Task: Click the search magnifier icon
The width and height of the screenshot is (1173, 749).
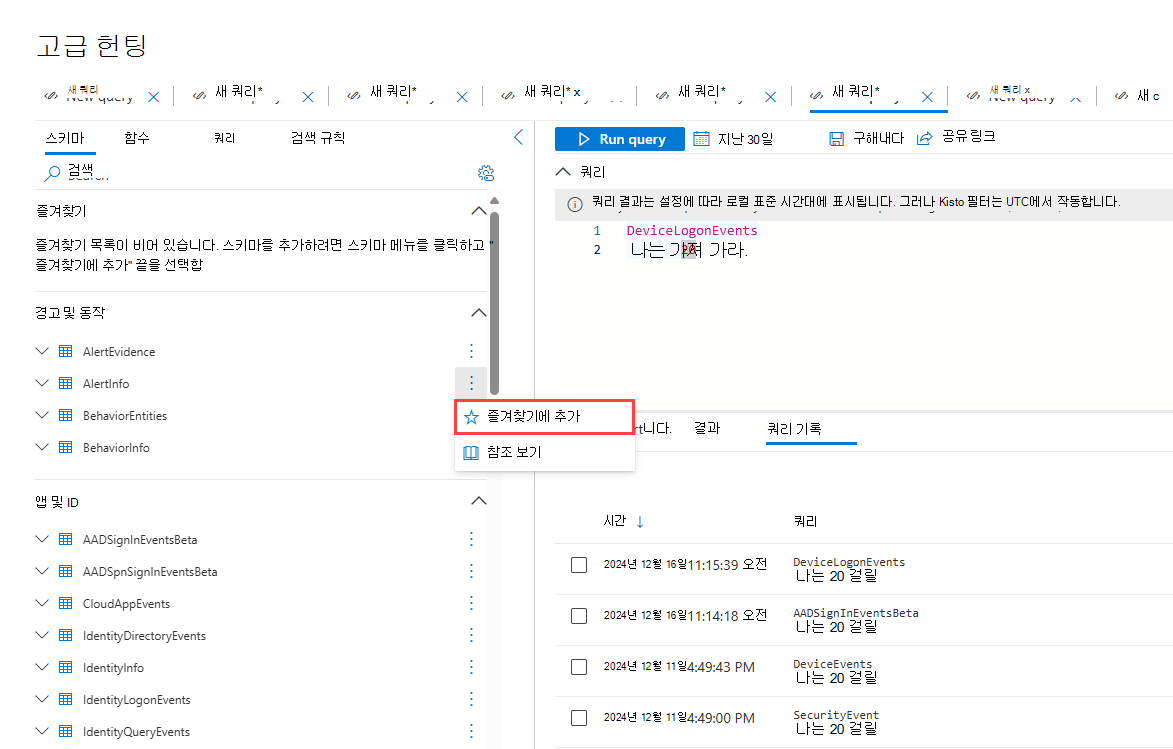Action: click(52, 174)
